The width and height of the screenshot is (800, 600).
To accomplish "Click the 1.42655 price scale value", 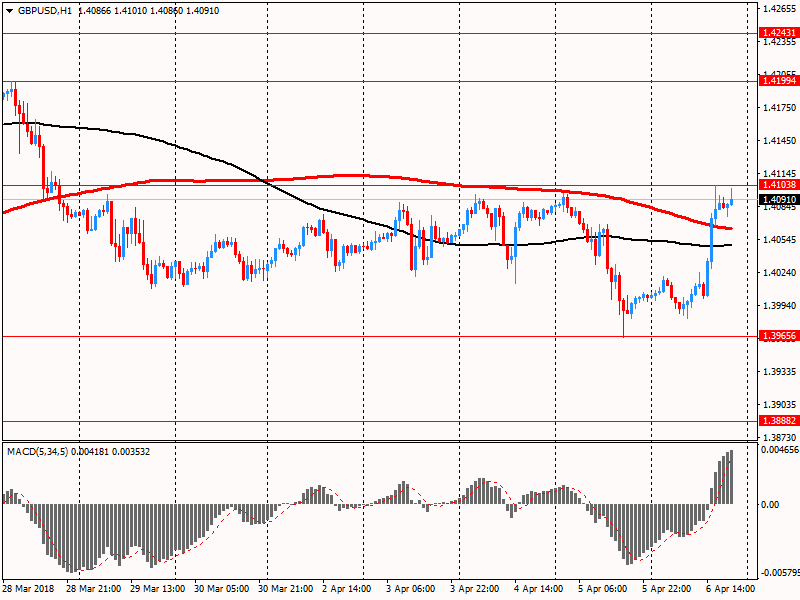I will click(x=779, y=8).
